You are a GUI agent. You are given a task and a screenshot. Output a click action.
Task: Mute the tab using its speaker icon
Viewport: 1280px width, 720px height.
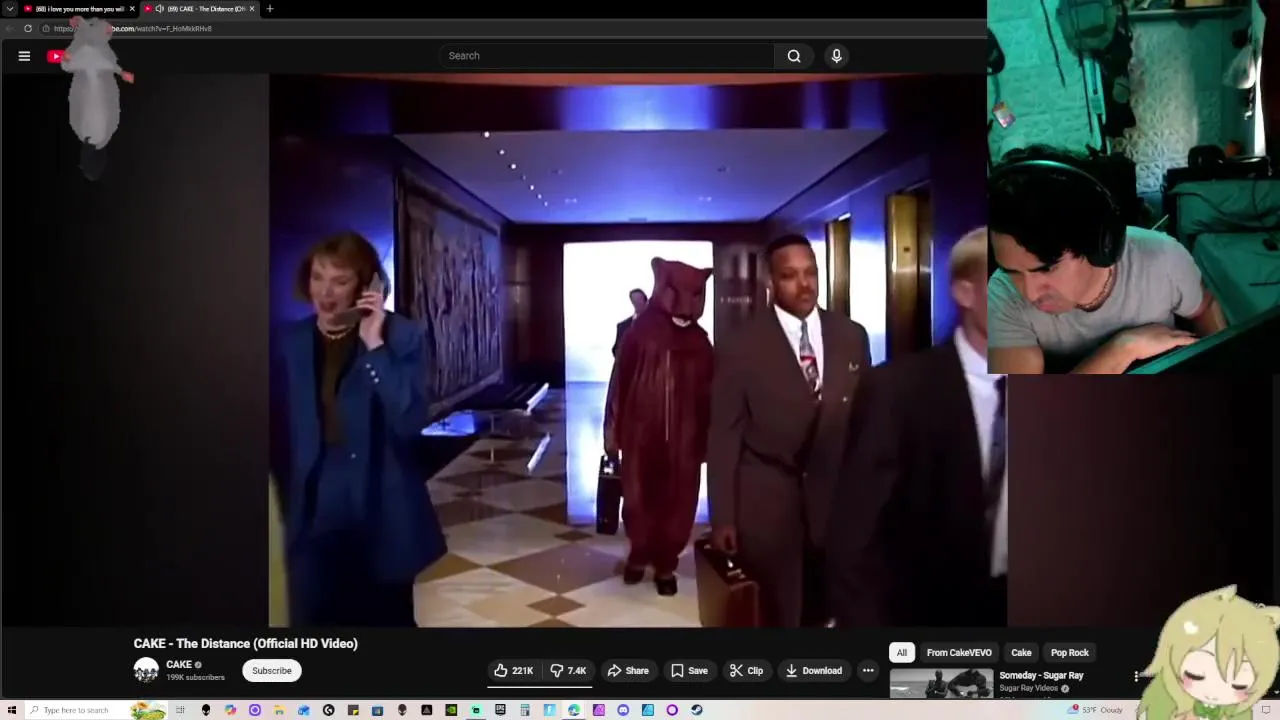coord(160,9)
